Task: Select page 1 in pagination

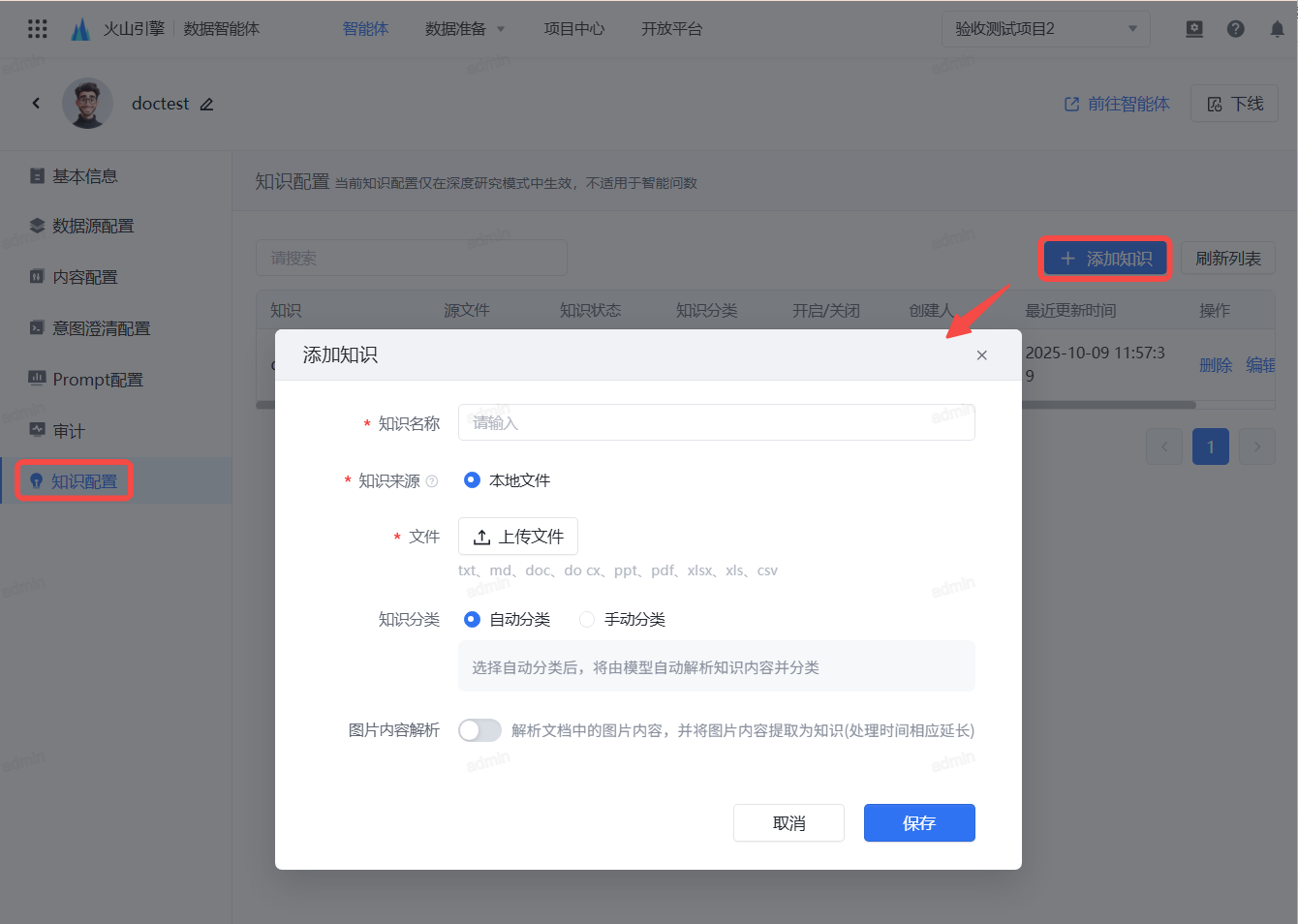Action: [x=1211, y=447]
